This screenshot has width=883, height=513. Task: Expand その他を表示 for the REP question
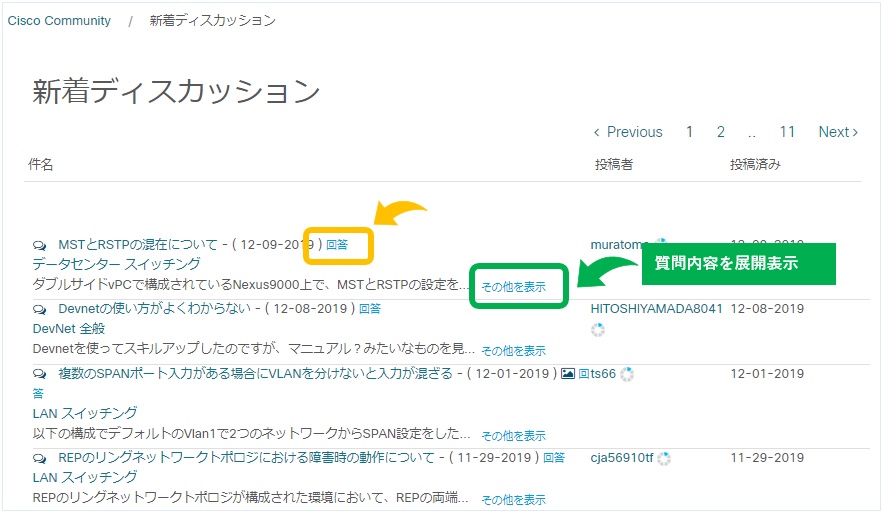514,500
